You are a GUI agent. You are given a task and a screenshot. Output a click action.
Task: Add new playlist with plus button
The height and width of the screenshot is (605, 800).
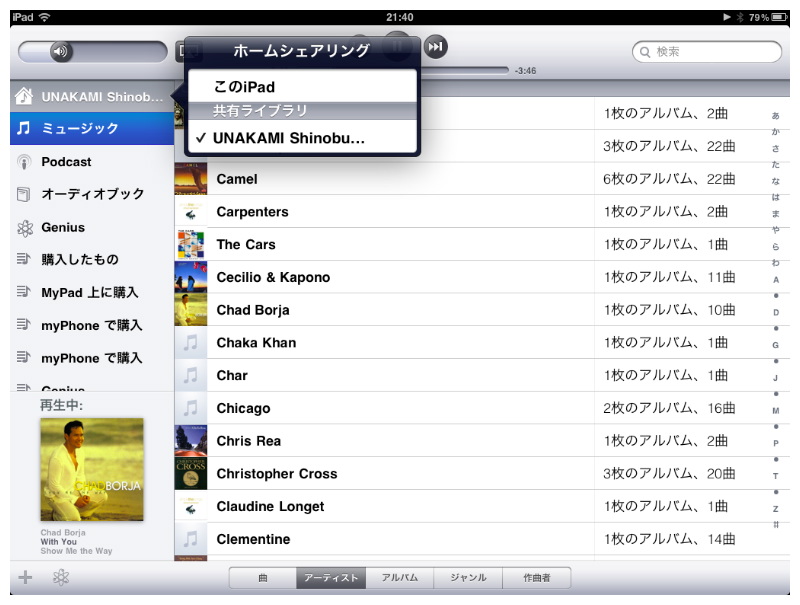[25, 577]
